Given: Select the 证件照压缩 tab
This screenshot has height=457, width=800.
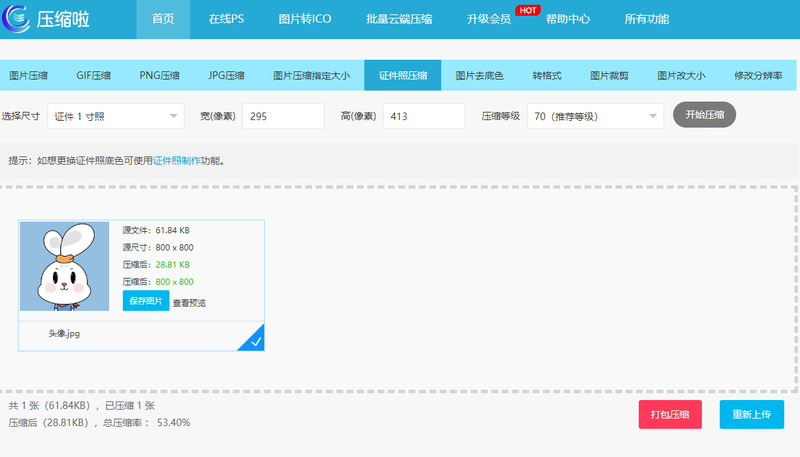Looking at the screenshot, I should pos(403,75).
